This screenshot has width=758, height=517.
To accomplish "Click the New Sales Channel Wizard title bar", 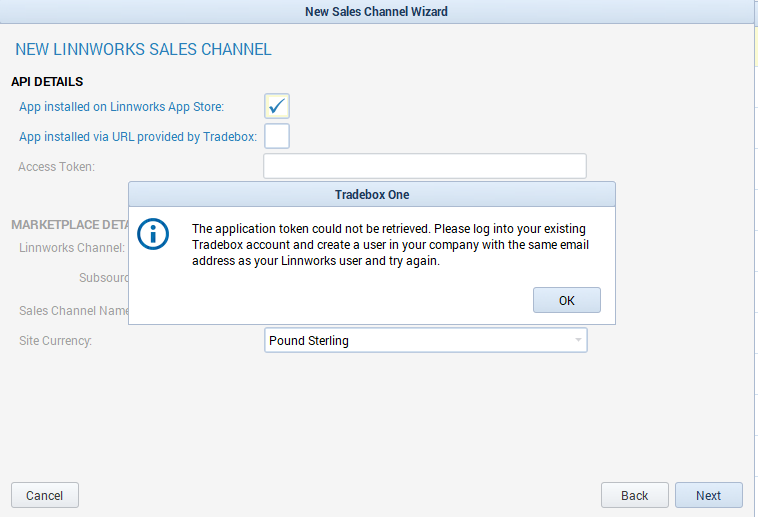I will coord(376,12).
